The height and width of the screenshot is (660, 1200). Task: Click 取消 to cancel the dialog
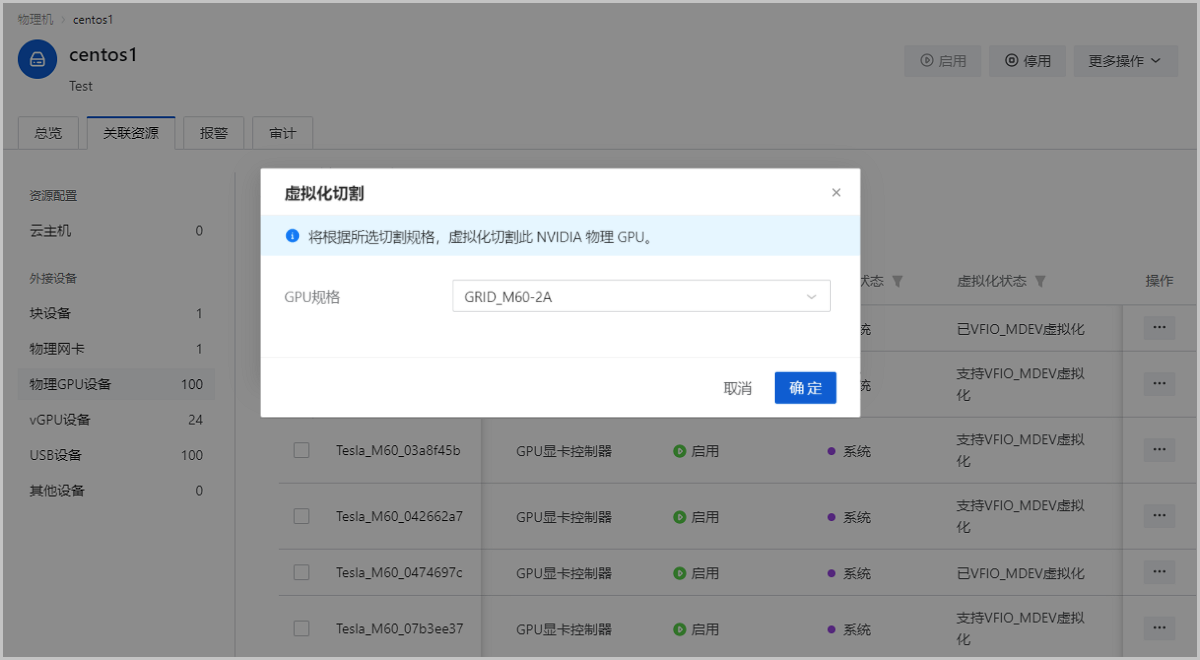[738, 388]
